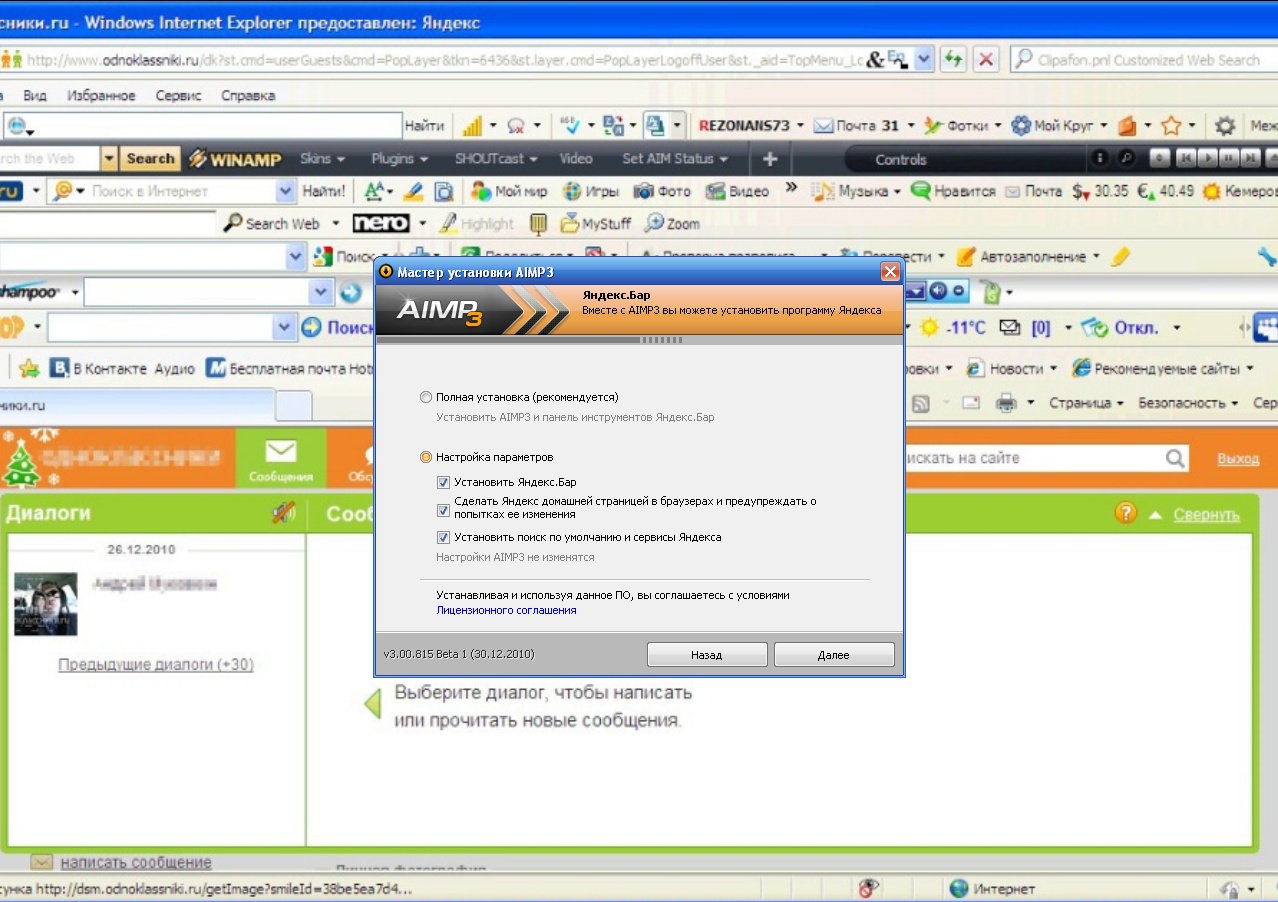Click Video on Winamp toolbar
Viewport: 1278px width, 902px height.
coord(576,159)
